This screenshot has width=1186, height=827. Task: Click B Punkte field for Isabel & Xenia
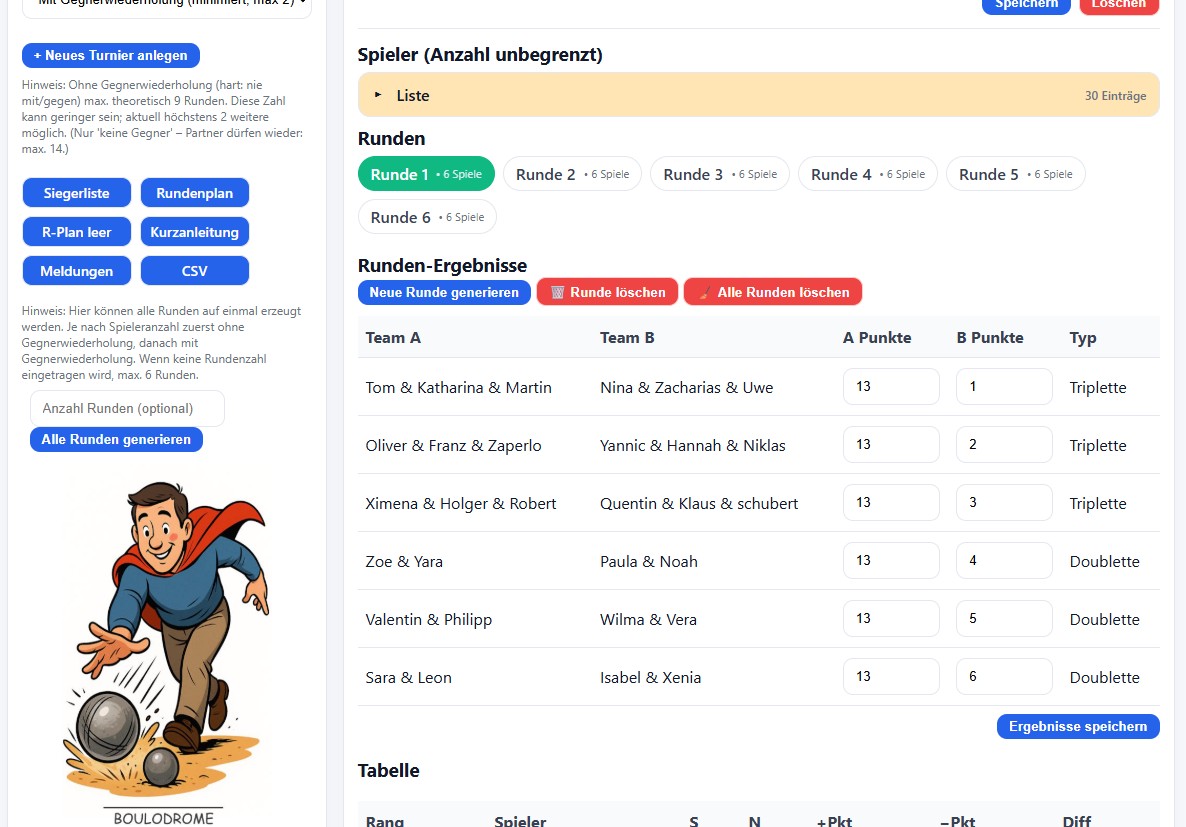(1003, 677)
